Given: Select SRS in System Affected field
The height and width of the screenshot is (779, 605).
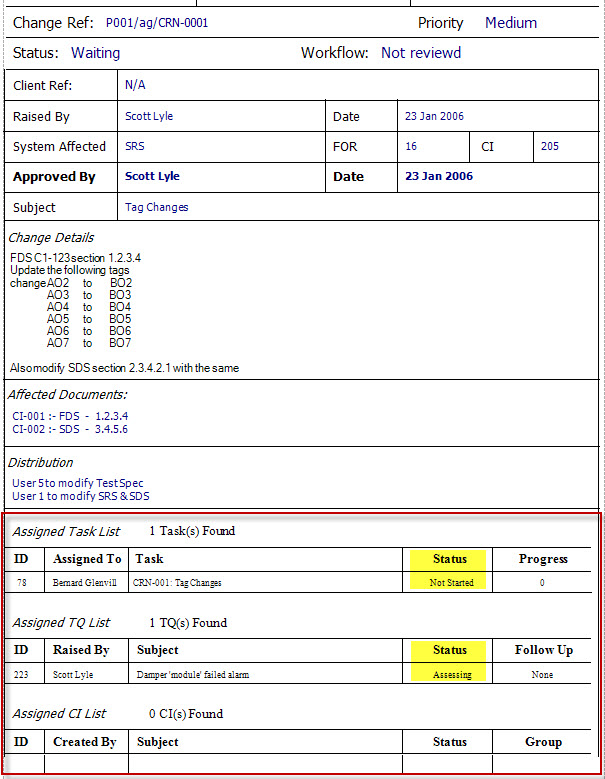Looking at the screenshot, I should (x=135, y=147).
